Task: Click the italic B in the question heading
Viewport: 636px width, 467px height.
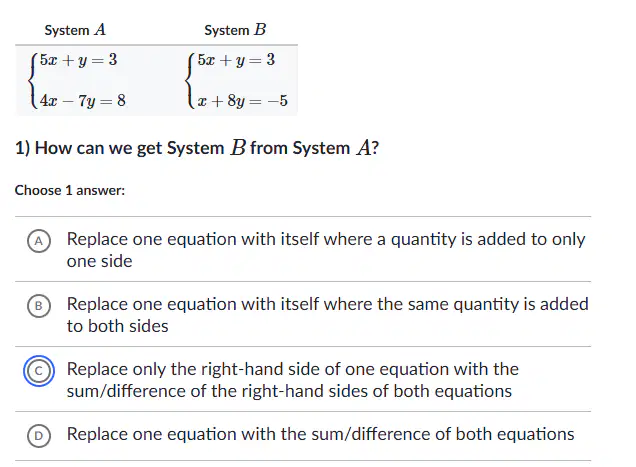Action: (238, 147)
